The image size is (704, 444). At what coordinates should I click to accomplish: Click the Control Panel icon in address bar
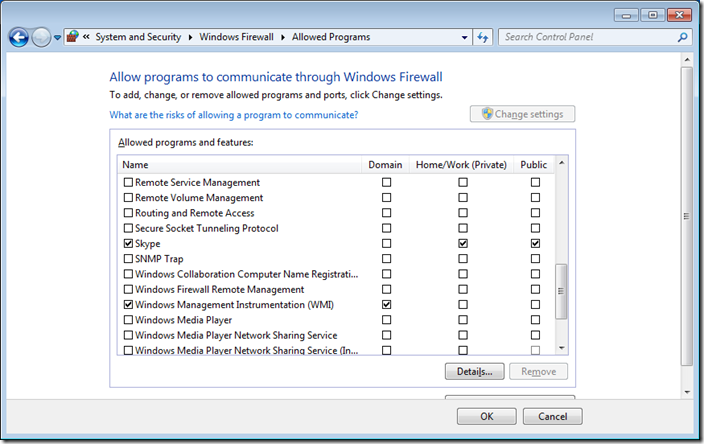click(73, 37)
